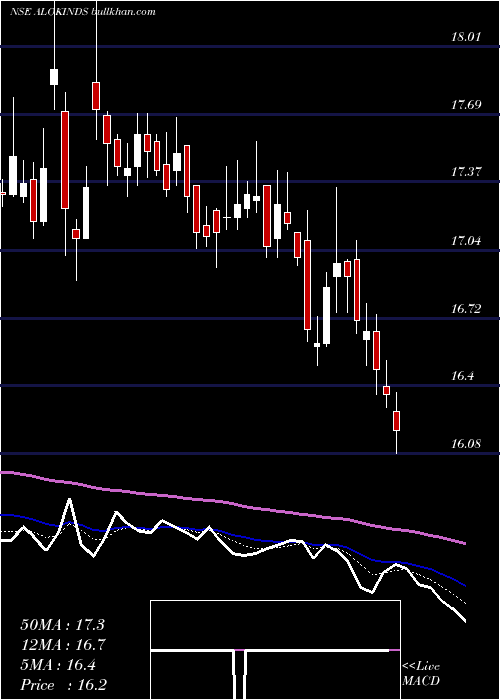The height and width of the screenshot is (700, 500).
Task: Click the 16.4 price level label
Action: coord(462,376)
